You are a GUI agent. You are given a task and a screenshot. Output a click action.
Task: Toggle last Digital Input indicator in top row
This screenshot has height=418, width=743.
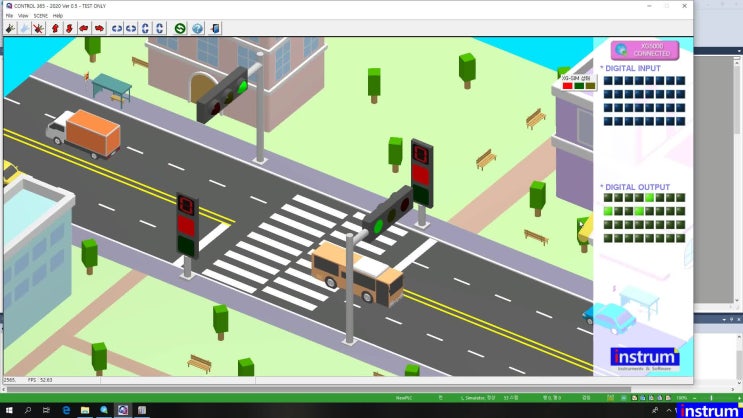(680, 81)
